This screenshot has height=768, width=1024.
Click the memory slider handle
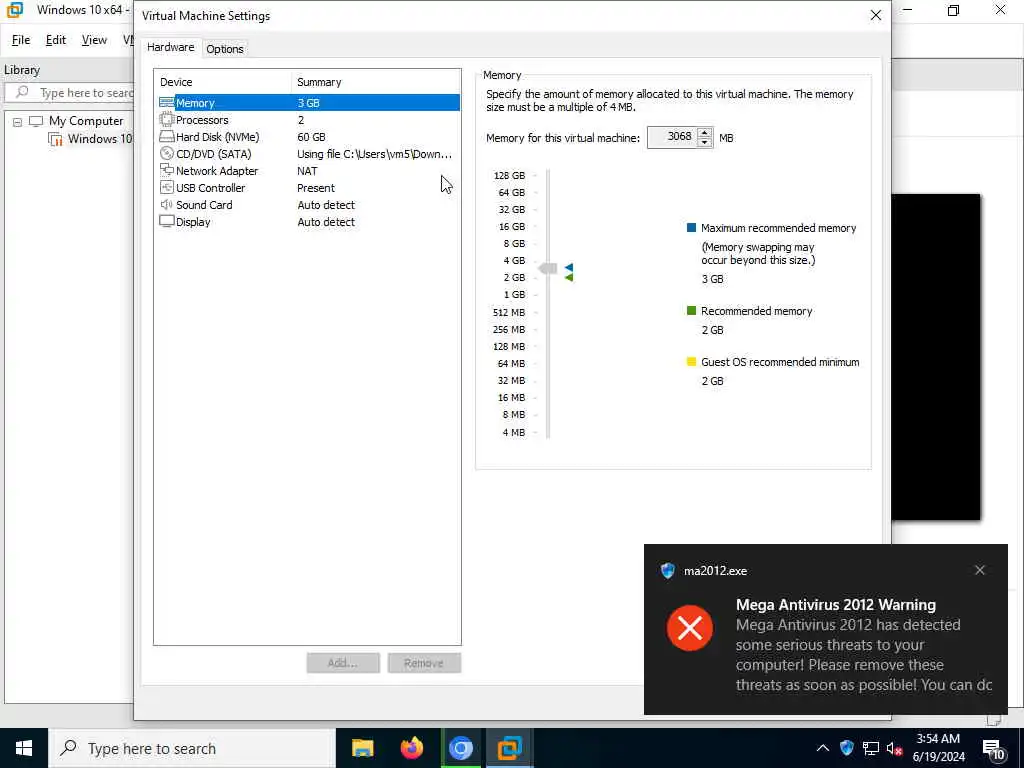[x=548, y=268]
